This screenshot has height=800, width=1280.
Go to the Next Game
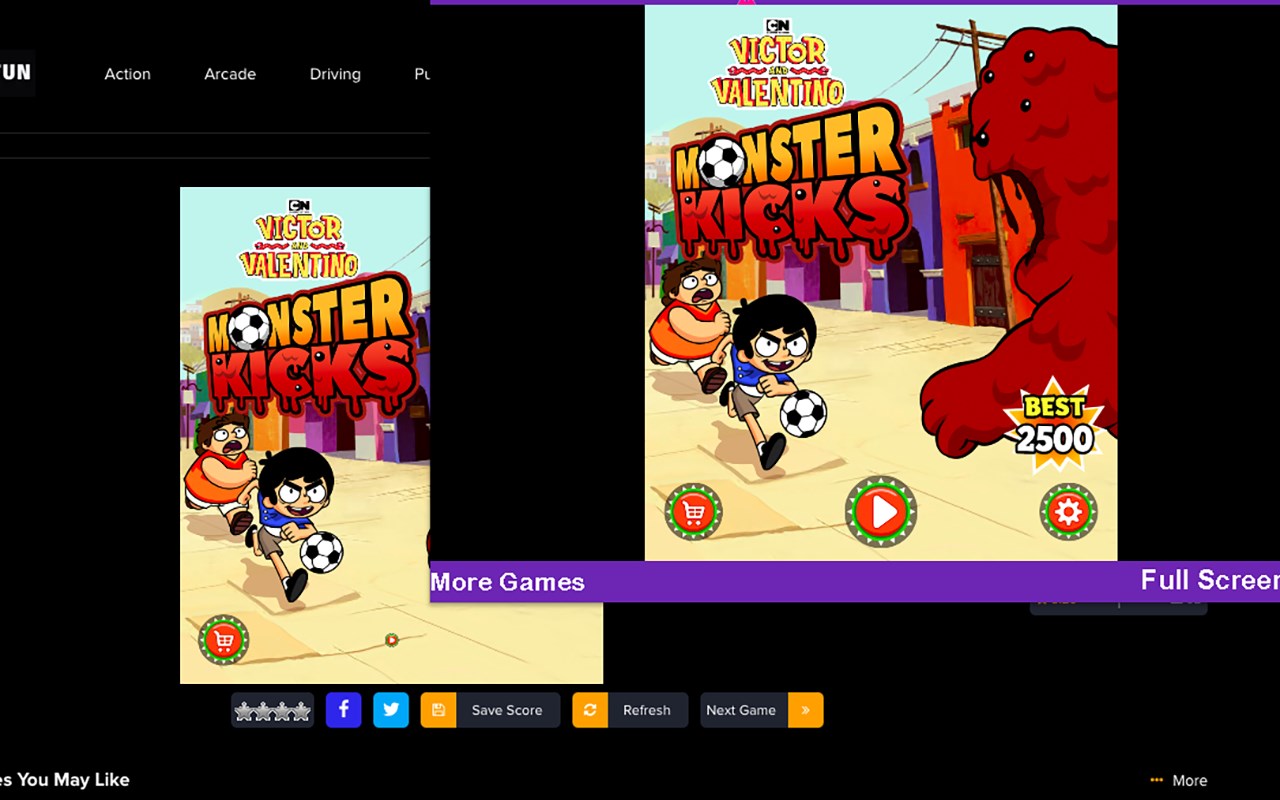(x=762, y=710)
